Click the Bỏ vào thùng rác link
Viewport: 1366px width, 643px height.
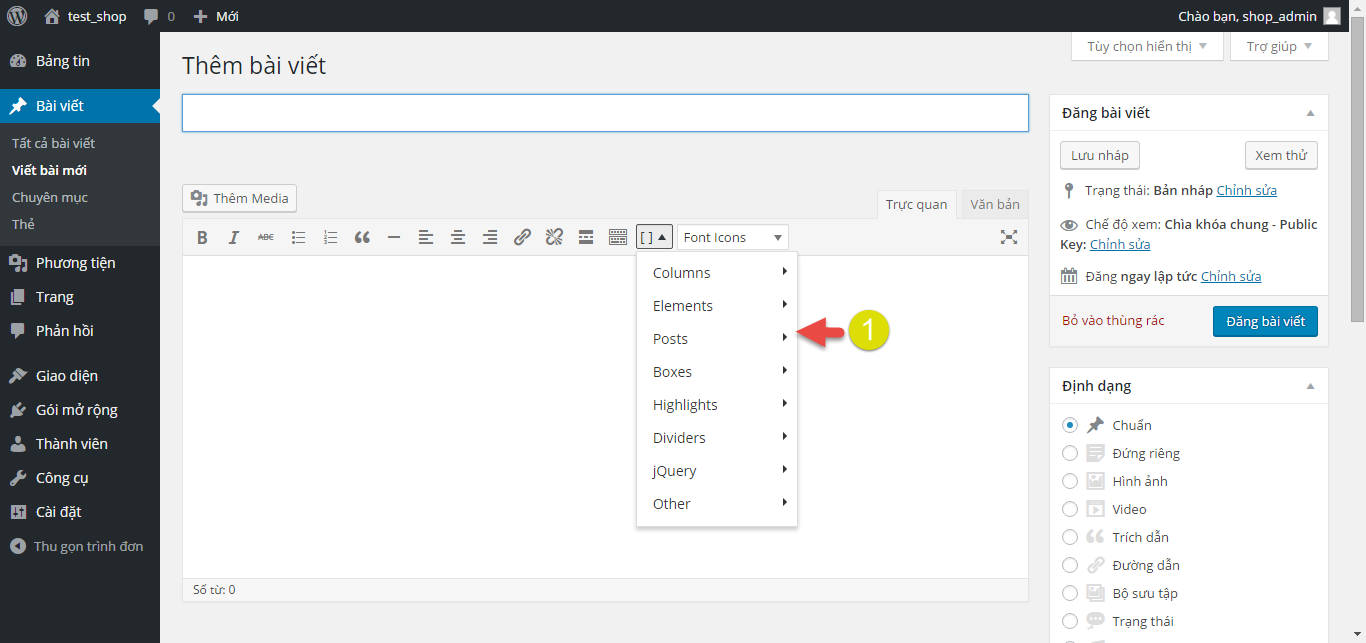coord(1113,320)
